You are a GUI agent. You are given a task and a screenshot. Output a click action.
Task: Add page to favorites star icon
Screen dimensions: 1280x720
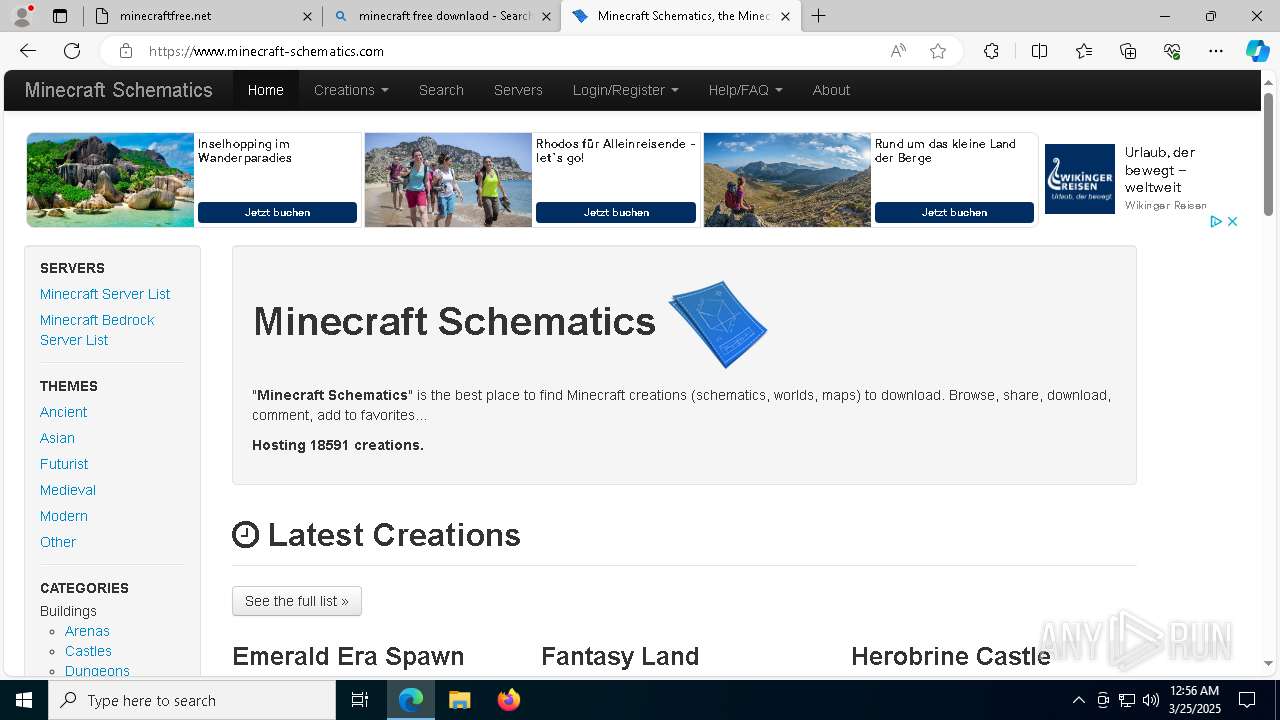[x=938, y=51]
